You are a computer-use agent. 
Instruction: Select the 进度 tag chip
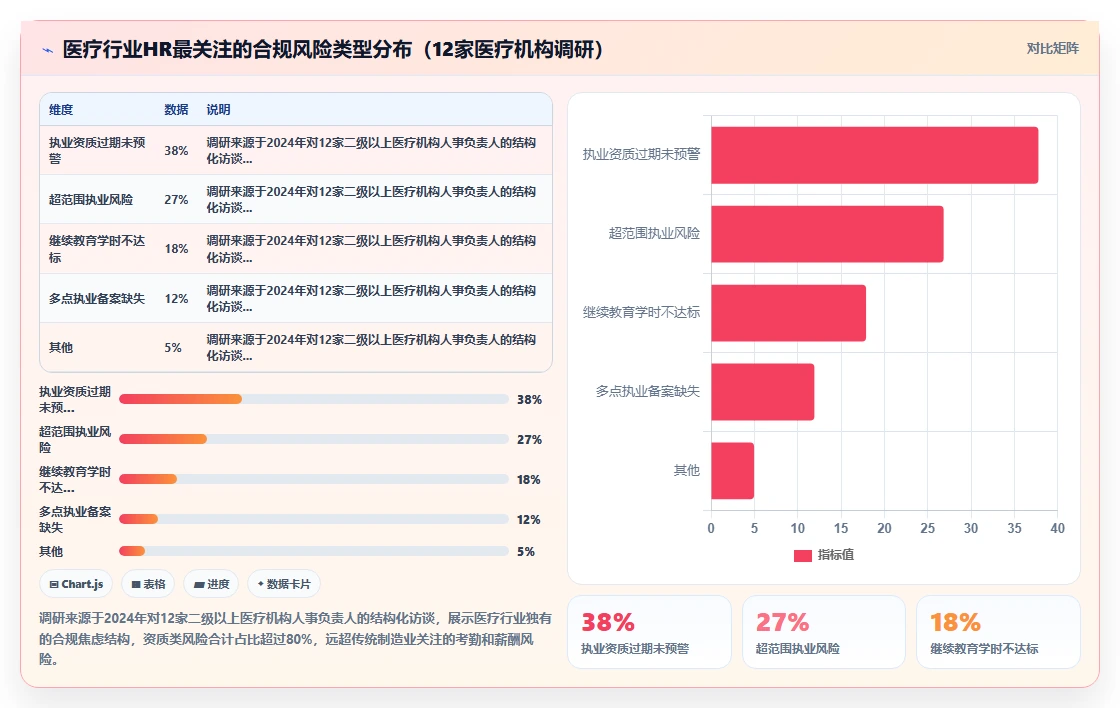(x=211, y=584)
